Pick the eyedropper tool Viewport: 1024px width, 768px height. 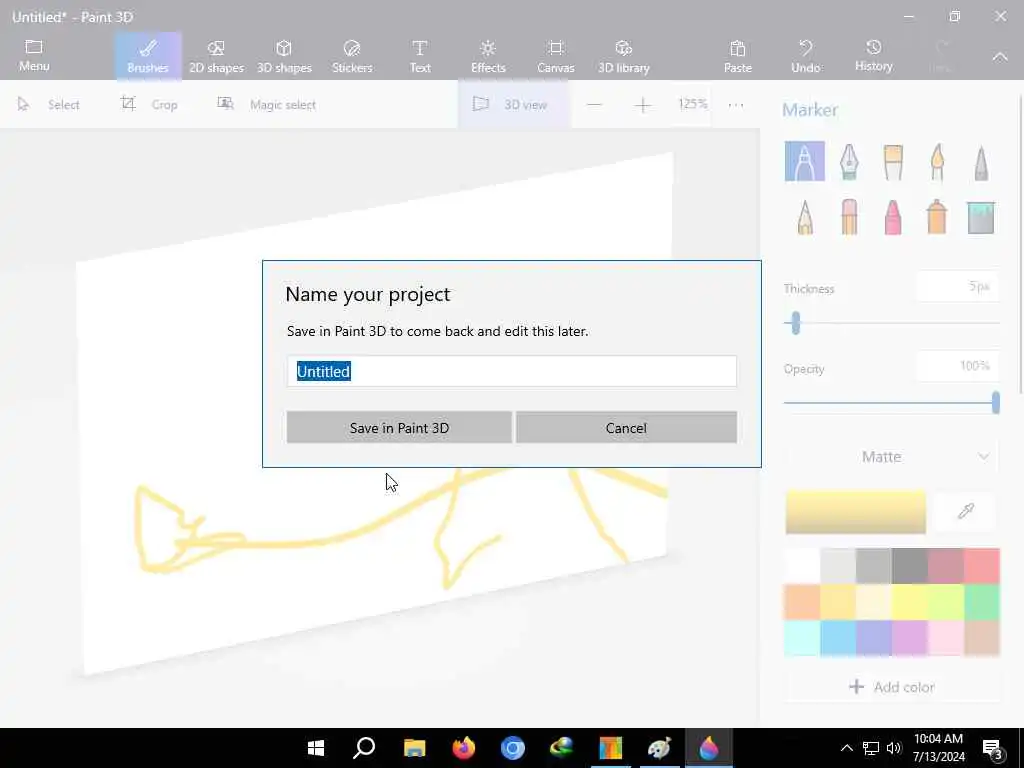coord(966,511)
